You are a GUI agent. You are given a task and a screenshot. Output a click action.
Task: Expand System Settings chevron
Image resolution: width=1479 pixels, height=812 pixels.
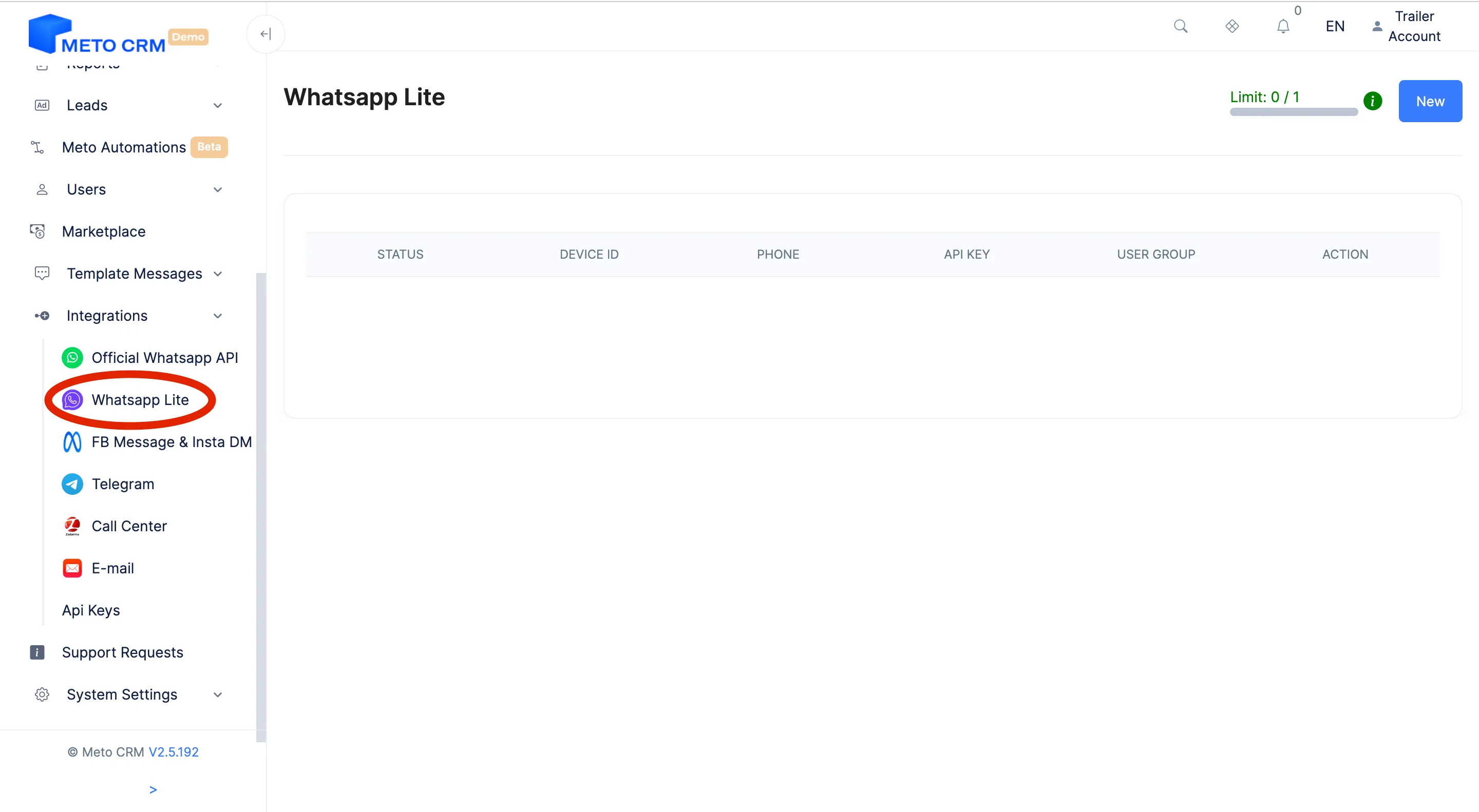[218, 695]
